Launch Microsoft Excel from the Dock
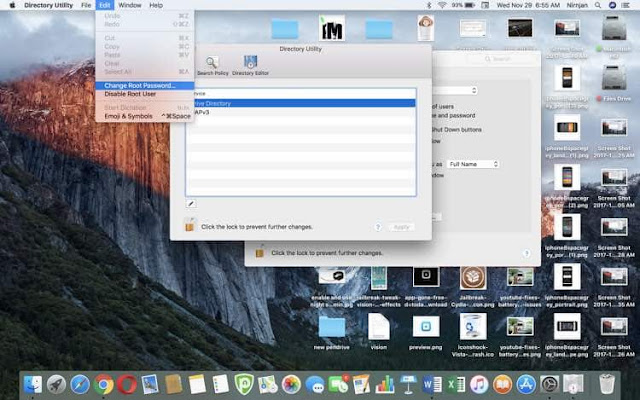Screen dimensions: 640x400 point(456,385)
